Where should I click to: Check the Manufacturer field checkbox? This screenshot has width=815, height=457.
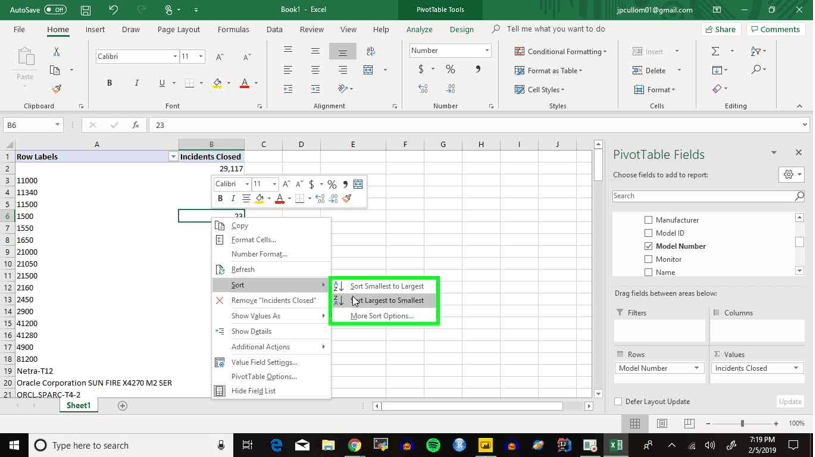pos(648,220)
